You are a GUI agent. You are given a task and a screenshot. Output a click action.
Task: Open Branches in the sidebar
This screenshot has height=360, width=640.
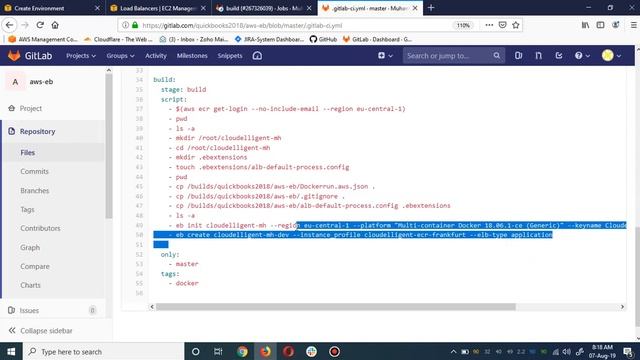[35, 191]
